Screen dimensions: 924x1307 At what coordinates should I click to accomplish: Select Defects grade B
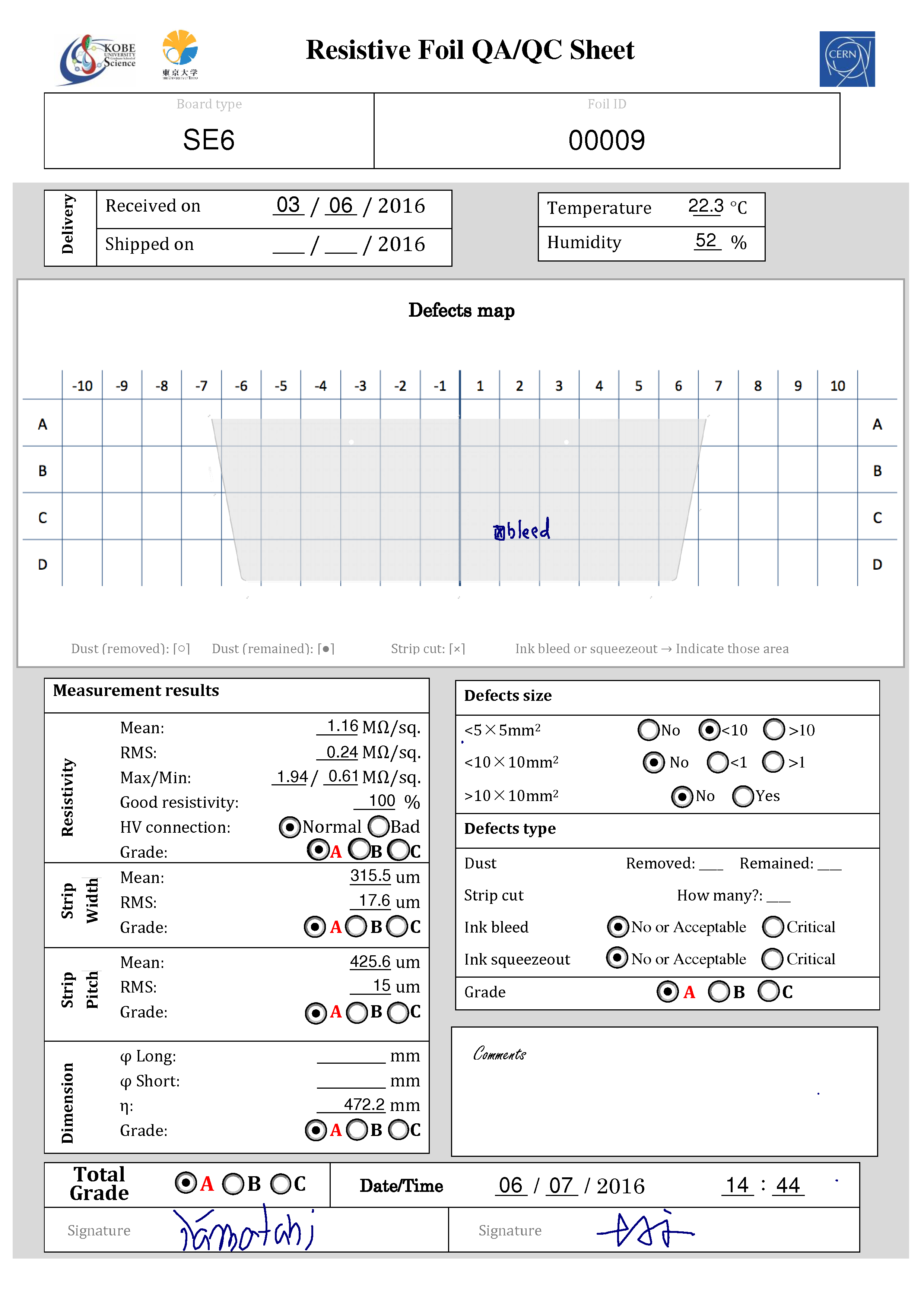click(x=718, y=991)
